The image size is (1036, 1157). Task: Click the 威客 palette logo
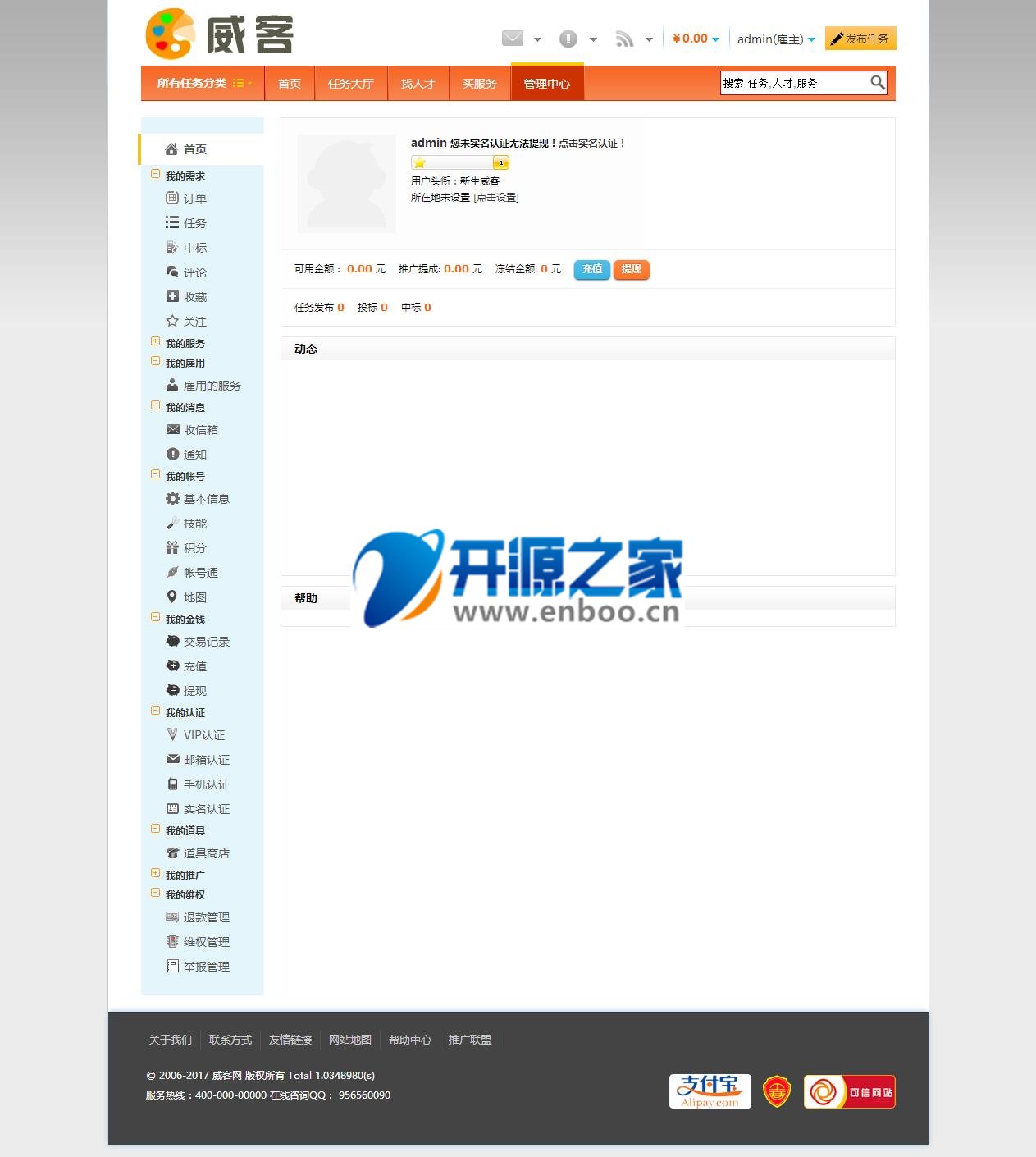coord(219,34)
